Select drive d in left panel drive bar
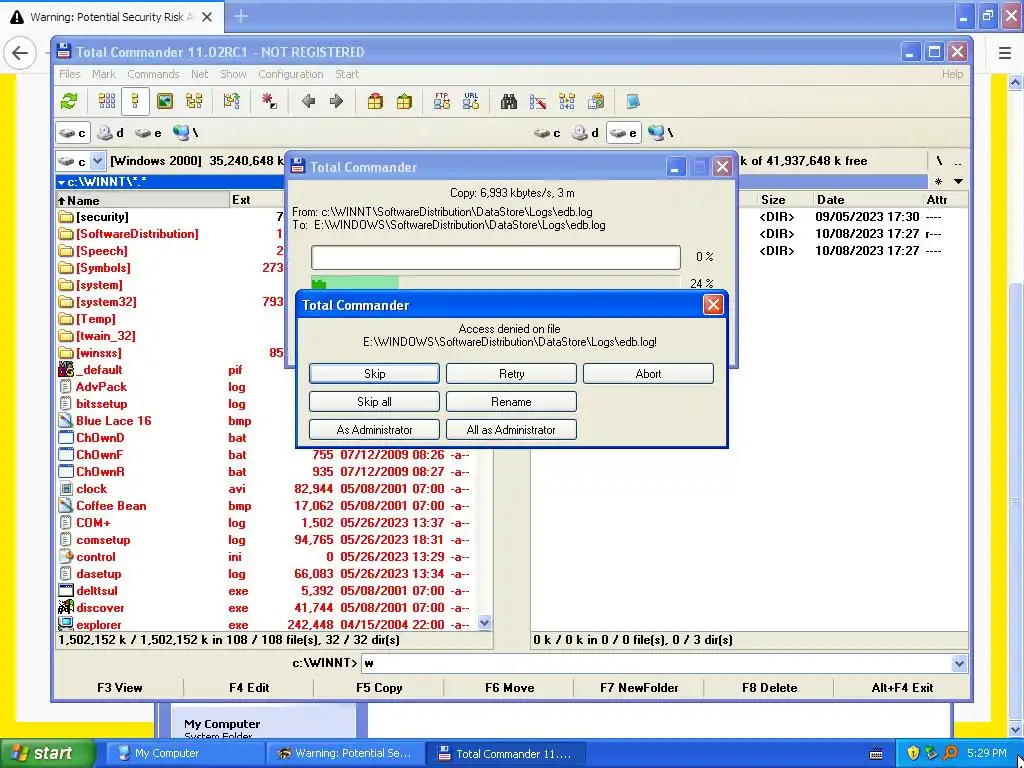The image size is (1024, 768). coord(110,133)
